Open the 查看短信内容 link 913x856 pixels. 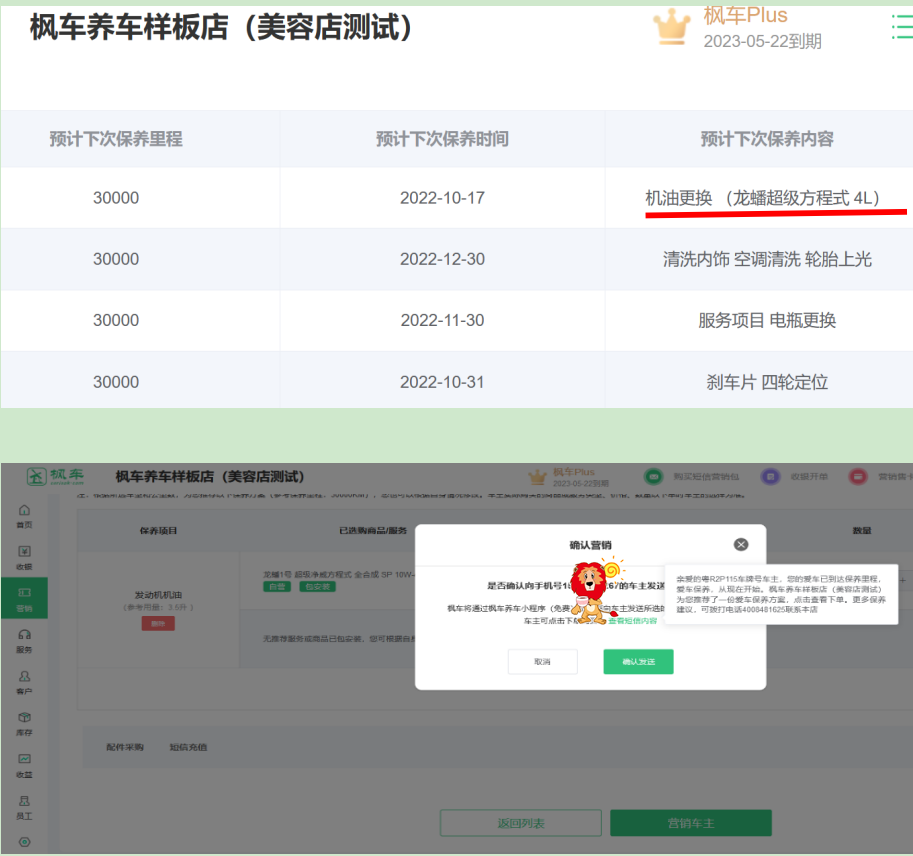point(632,621)
